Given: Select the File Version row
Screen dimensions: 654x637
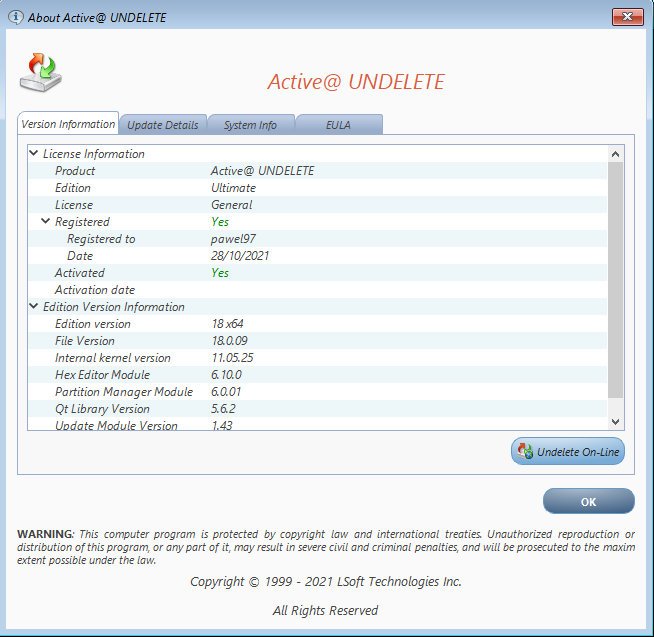Looking at the screenshot, I should click(317, 340).
